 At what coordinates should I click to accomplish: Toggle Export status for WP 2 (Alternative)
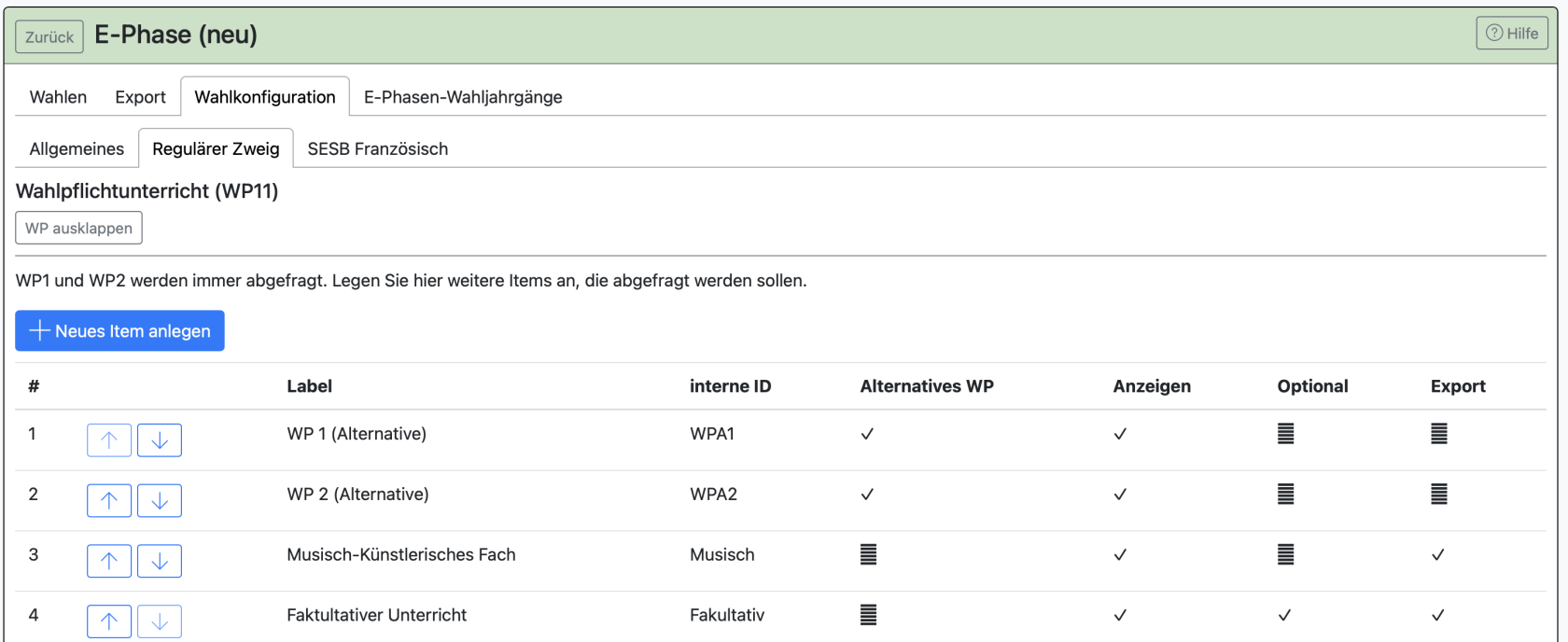click(x=1438, y=495)
